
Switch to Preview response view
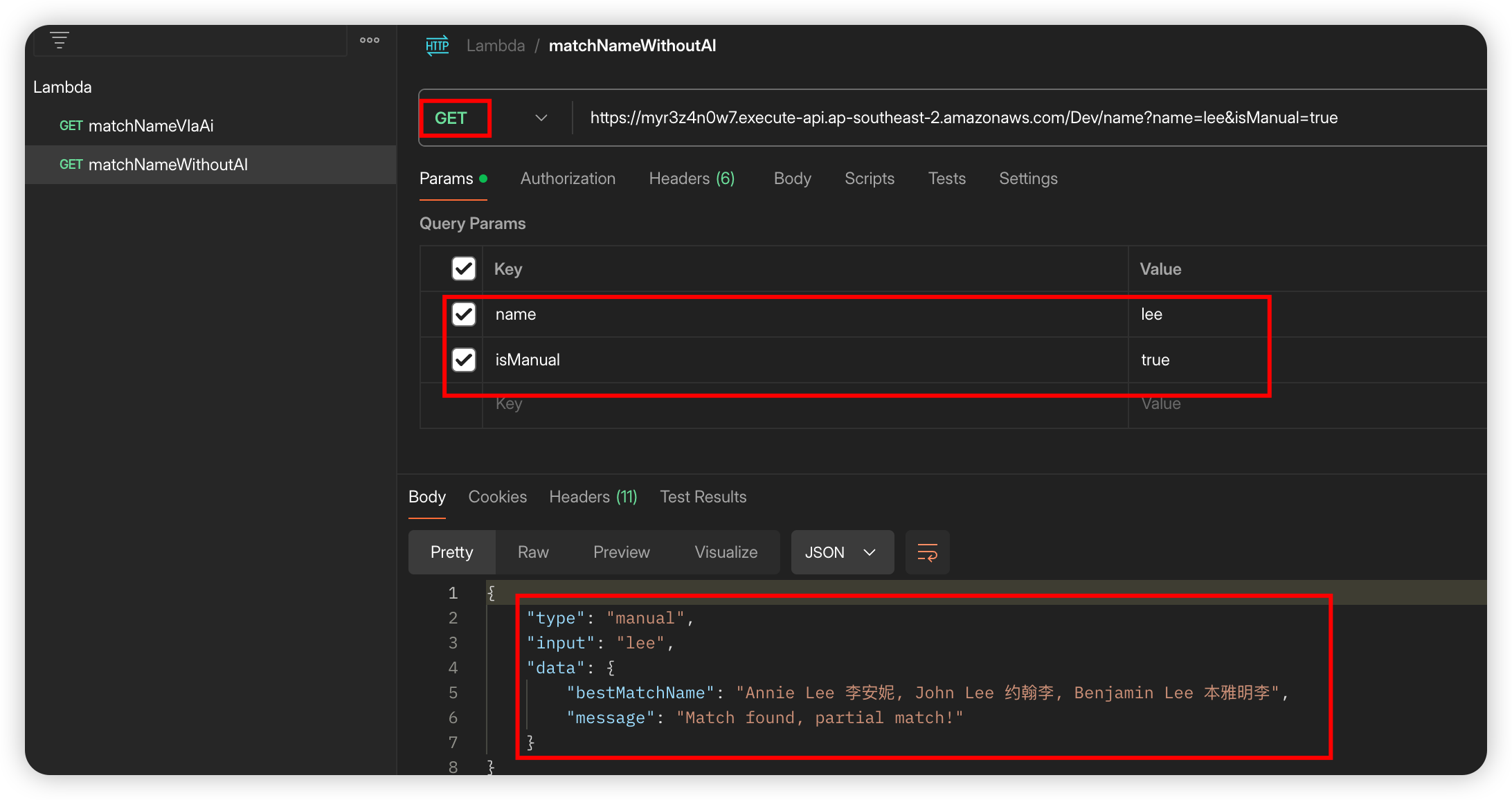pos(622,552)
